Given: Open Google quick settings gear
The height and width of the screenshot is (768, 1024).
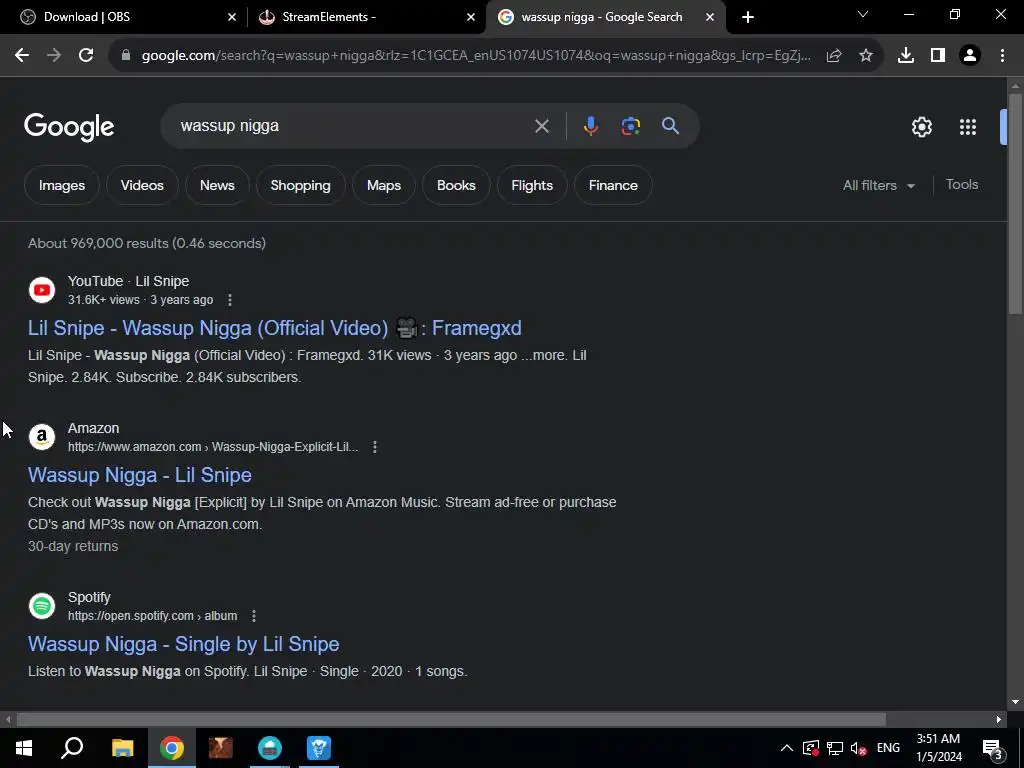Looking at the screenshot, I should 921,127.
